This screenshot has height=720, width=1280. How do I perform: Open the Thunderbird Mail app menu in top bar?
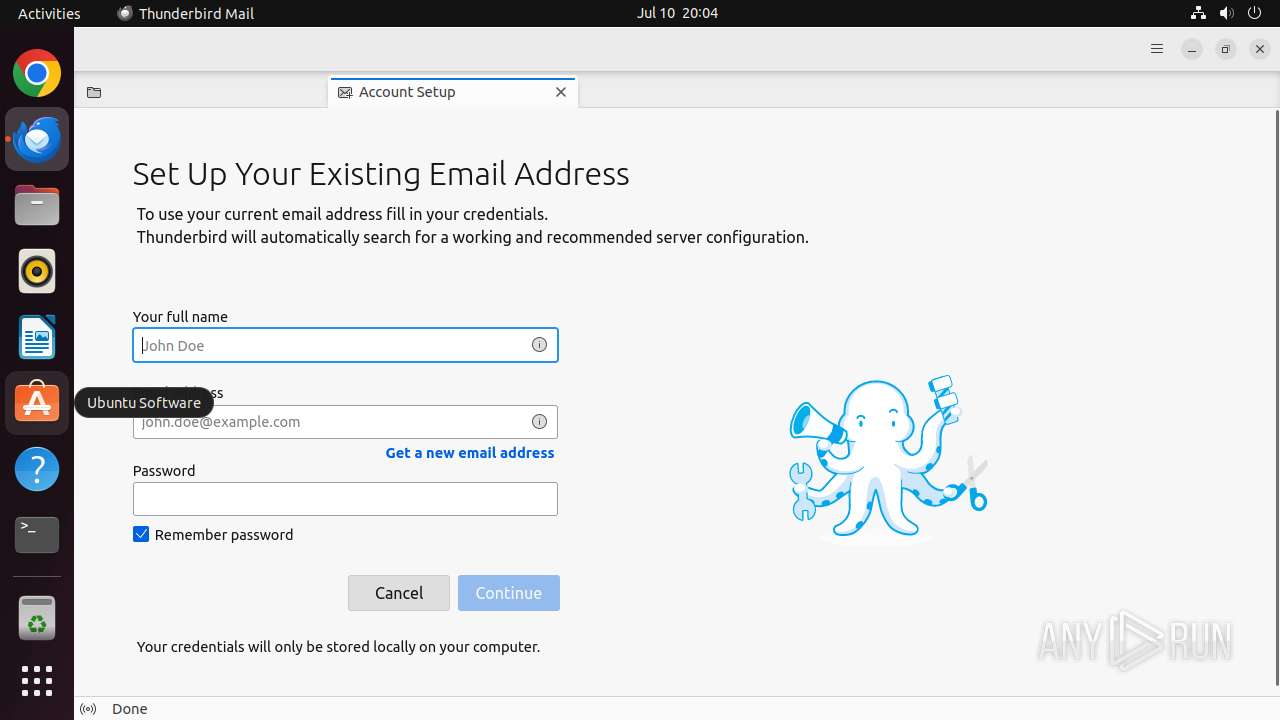click(186, 13)
